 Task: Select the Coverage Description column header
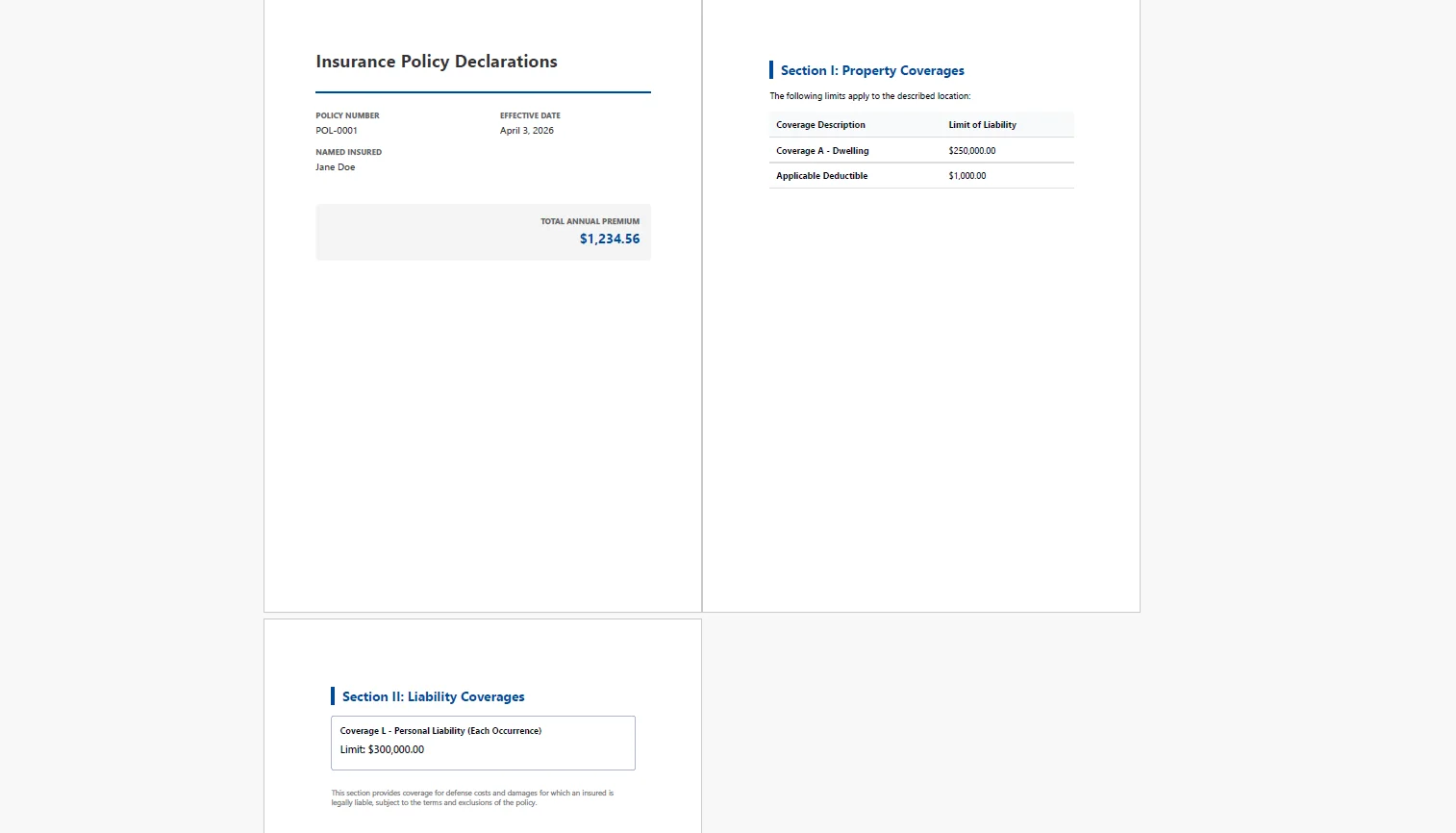[x=820, y=125]
